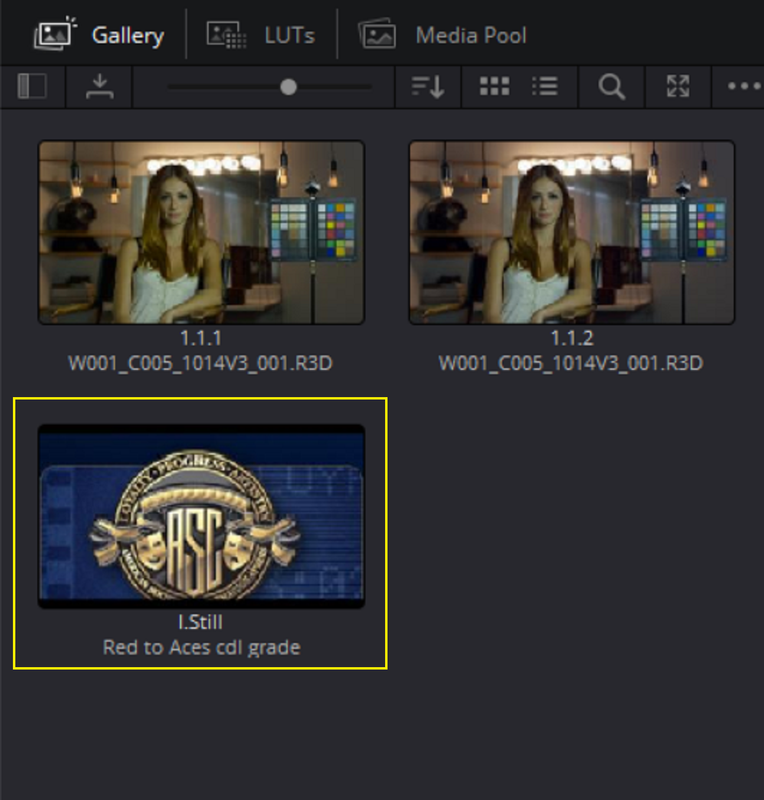Open the Gallery panel tab
This screenshot has width=764, height=800.
[99, 35]
